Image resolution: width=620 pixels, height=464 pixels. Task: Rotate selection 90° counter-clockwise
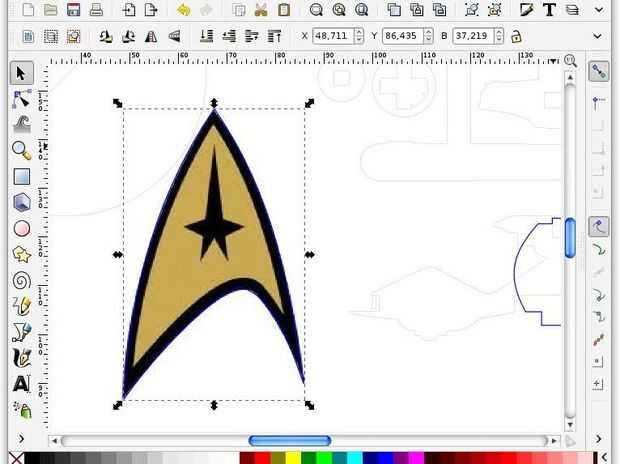[106, 36]
